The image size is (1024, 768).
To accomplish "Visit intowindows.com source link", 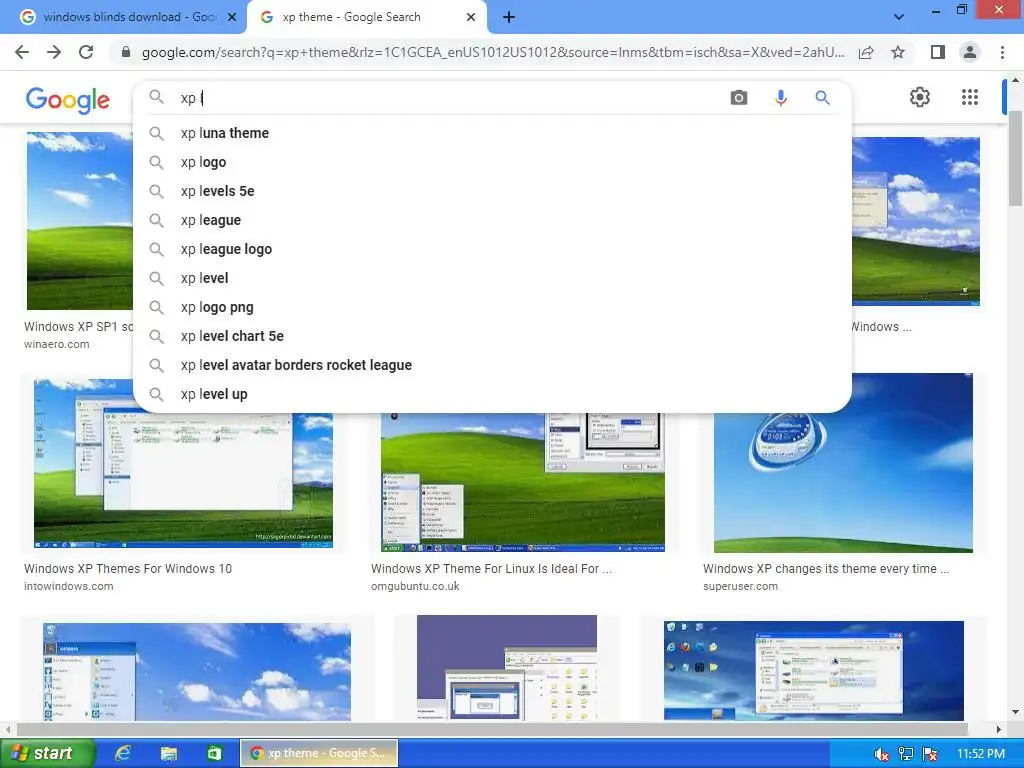I will (x=69, y=586).
